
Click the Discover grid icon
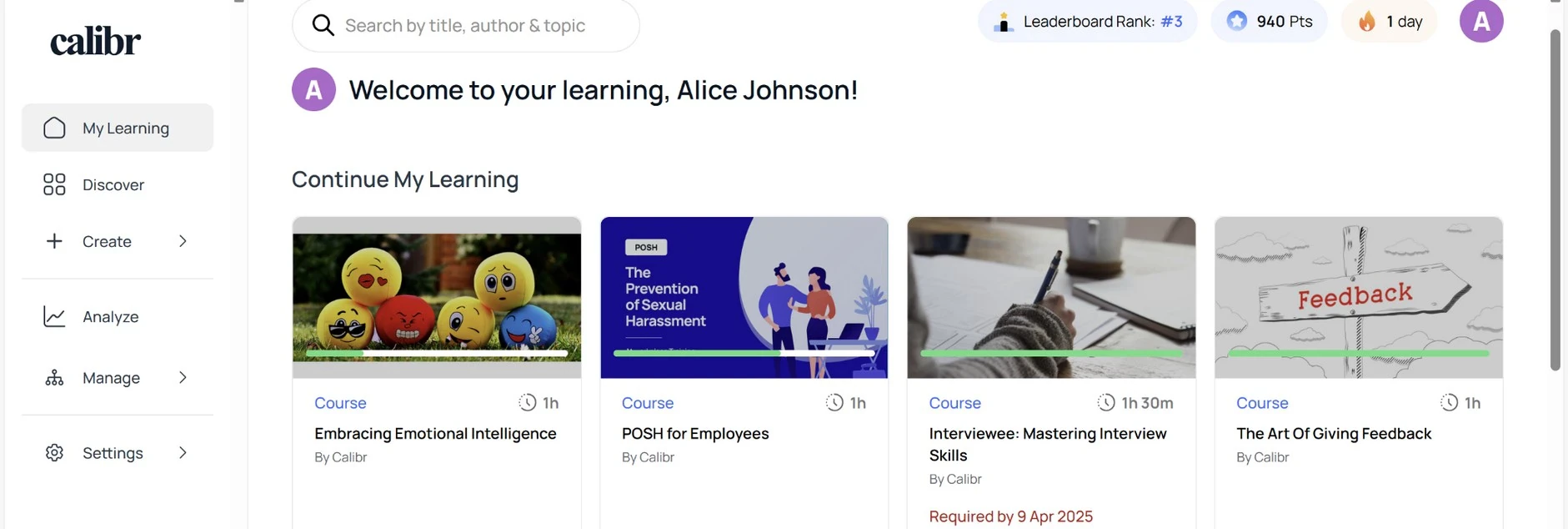[x=54, y=184]
